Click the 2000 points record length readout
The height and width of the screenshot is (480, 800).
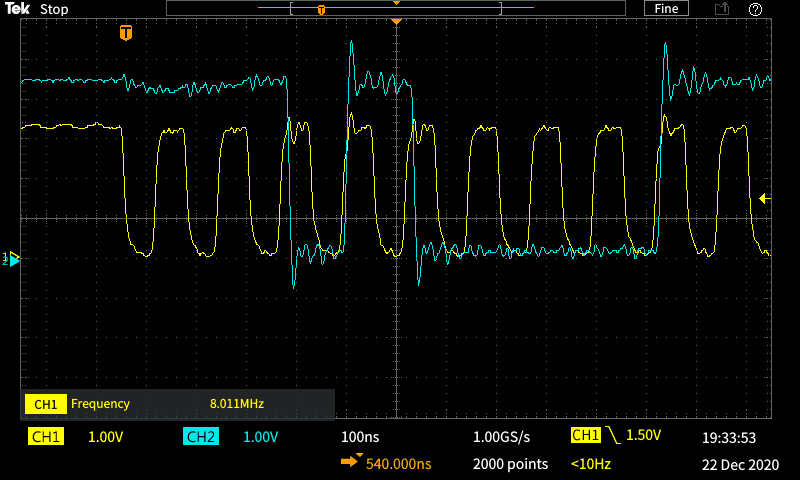[510, 464]
